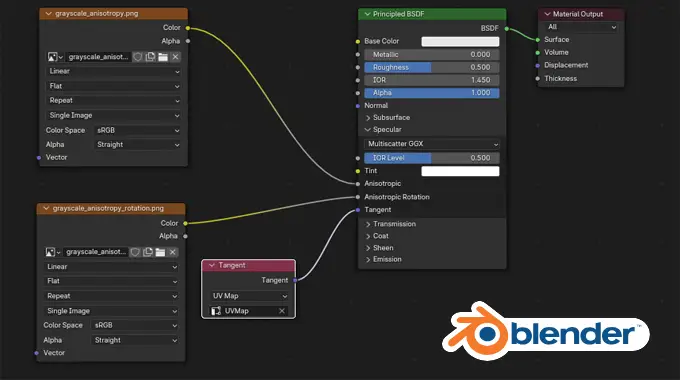Click Normal input socket on Principled BSDF

358,106
